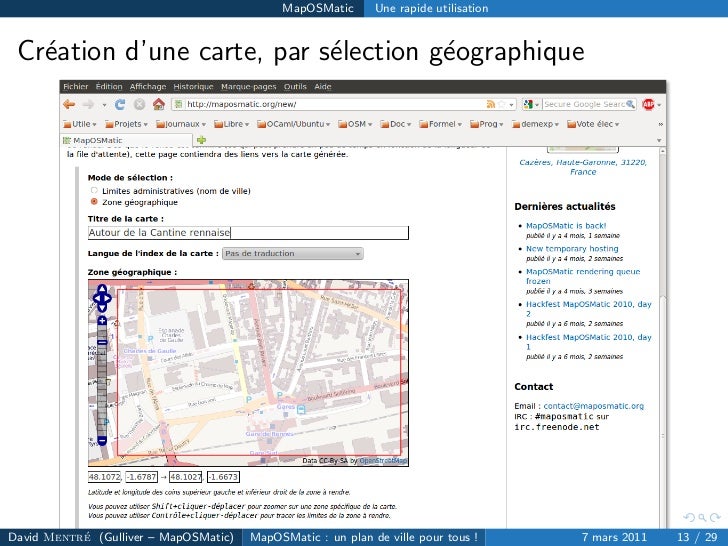Click the 'Une rapide utilisation' slide section
Viewport: 728px width, 546px height.
click(432, 8)
